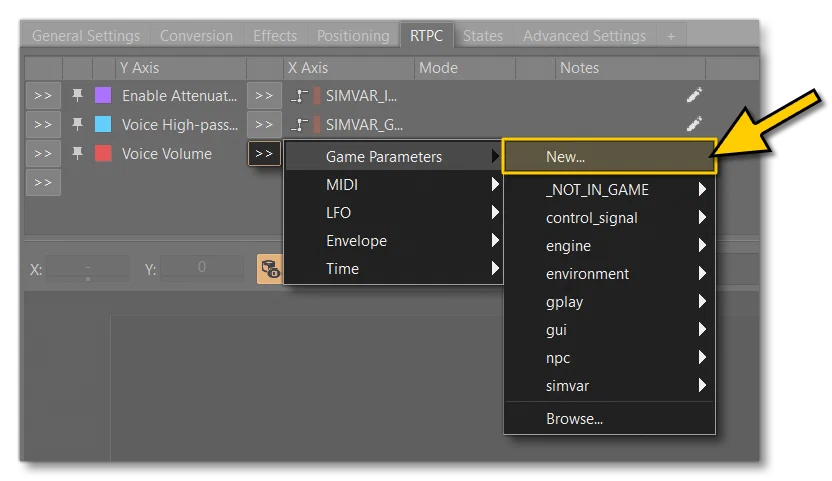Select the SIMVAR_I X Axis entry
Image resolution: width=832 pixels, height=481 pixels.
361,96
